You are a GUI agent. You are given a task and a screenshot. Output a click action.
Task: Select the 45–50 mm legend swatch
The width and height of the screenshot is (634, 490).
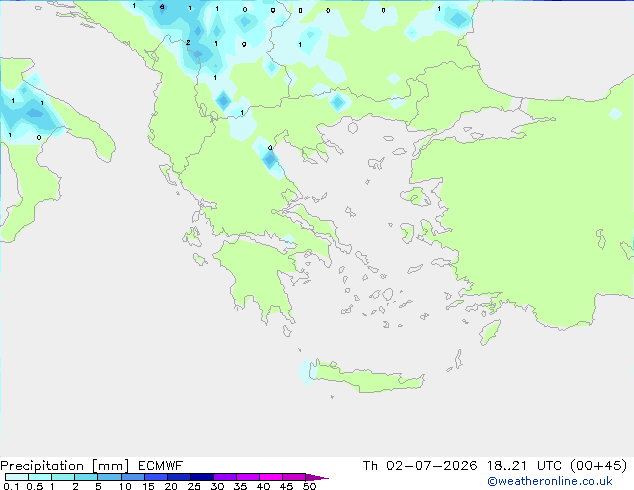click(x=294, y=477)
